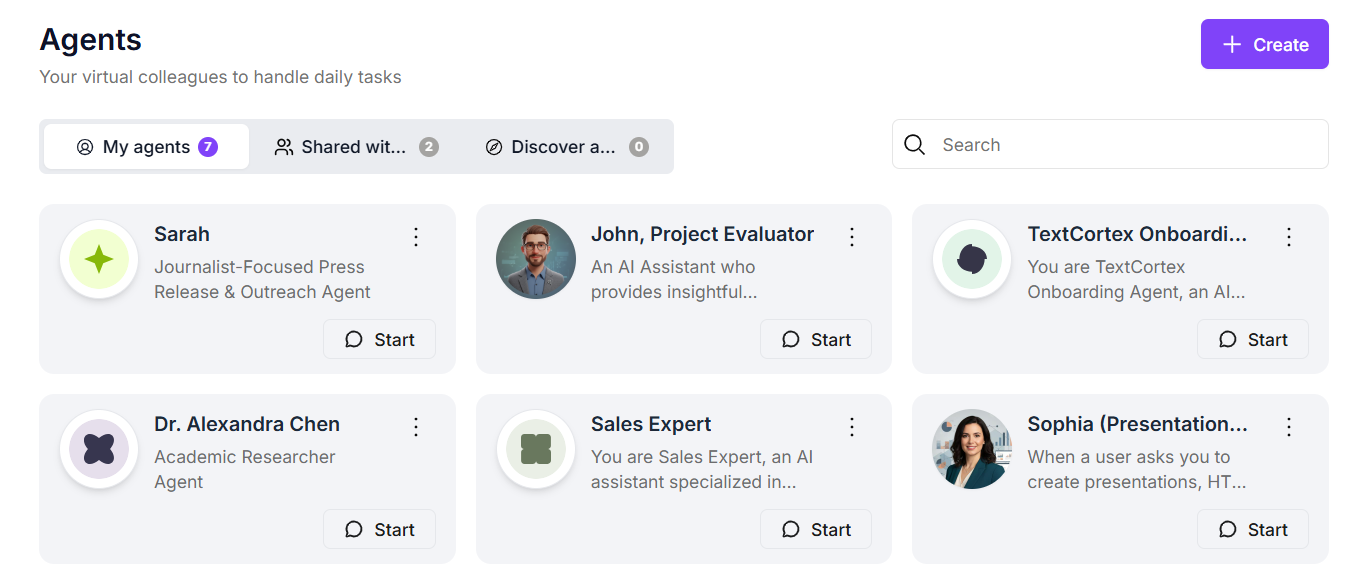Open the three-dot menu on Sarah's card

(x=417, y=237)
